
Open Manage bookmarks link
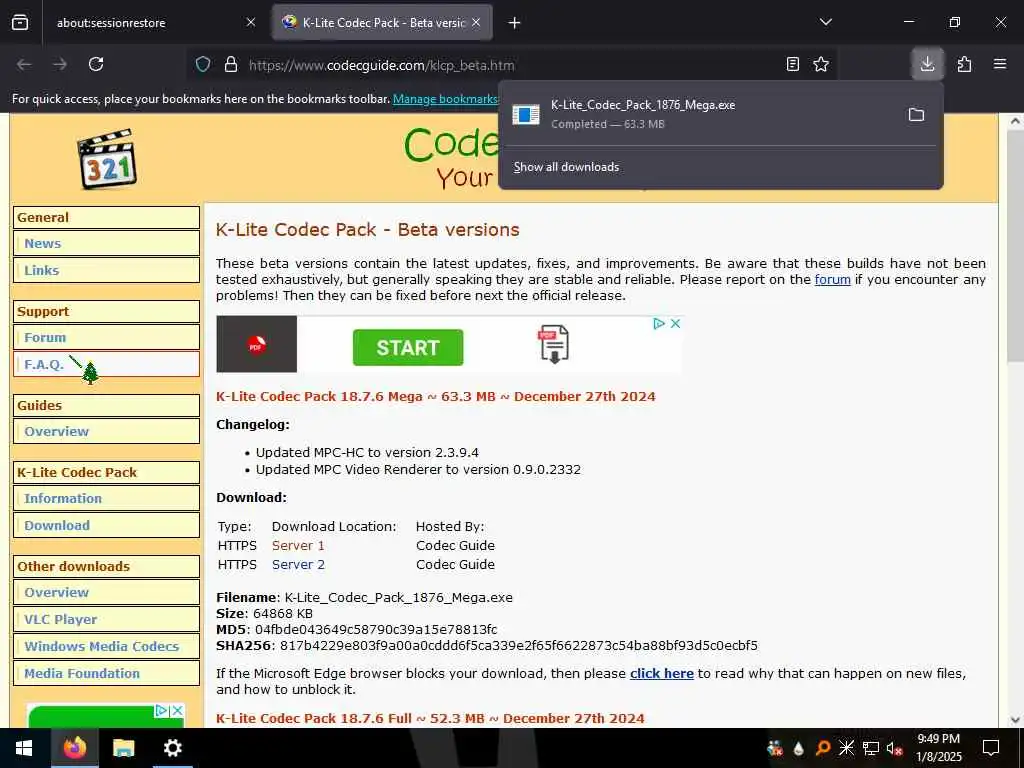tap(445, 99)
